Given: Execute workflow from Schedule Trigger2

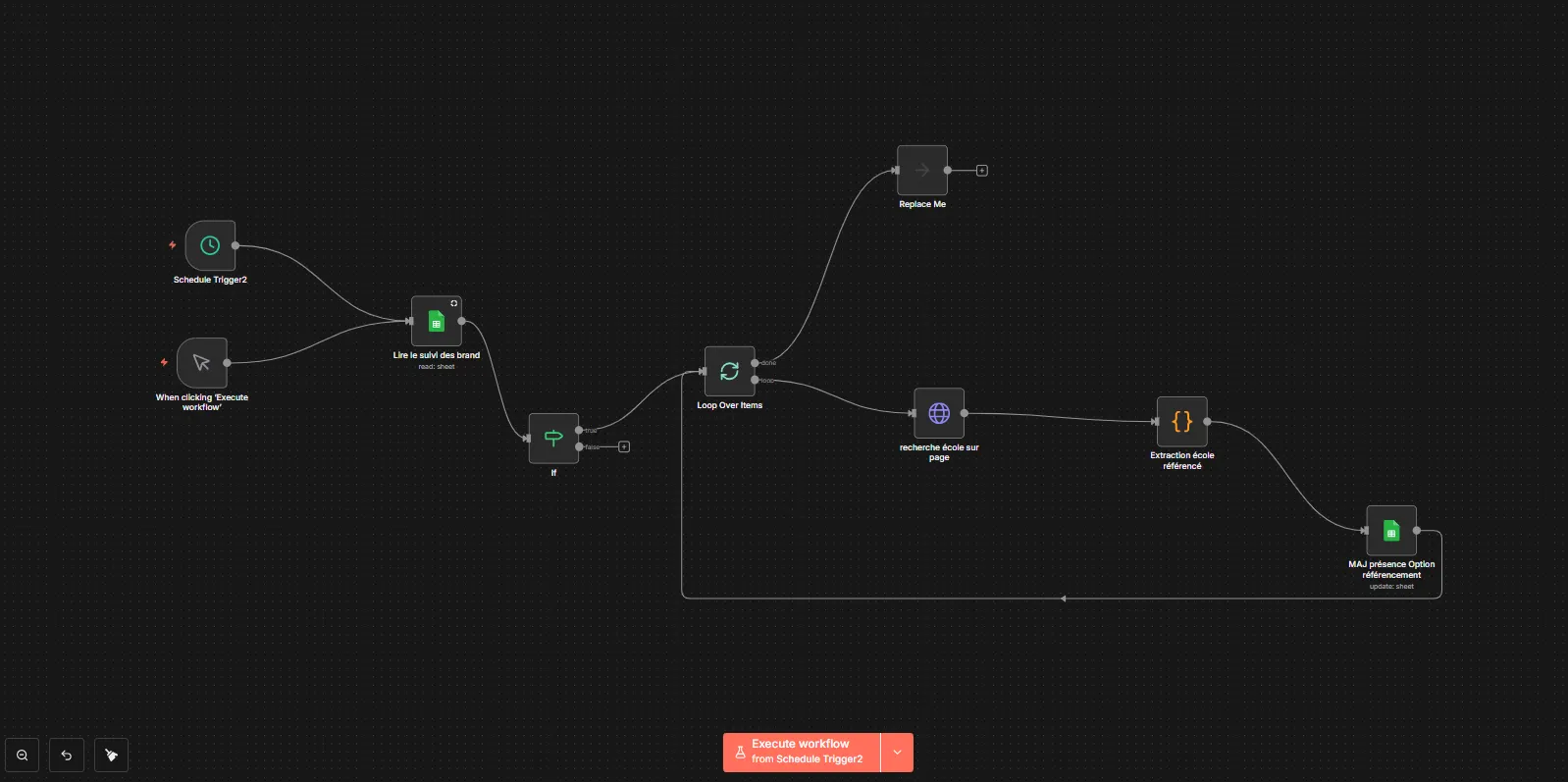Looking at the screenshot, I should click(802, 753).
